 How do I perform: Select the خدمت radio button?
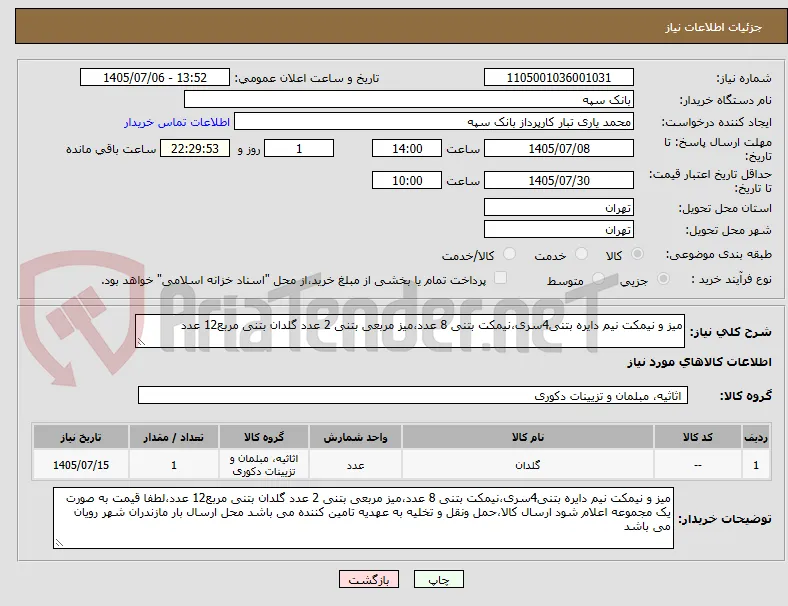581,254
